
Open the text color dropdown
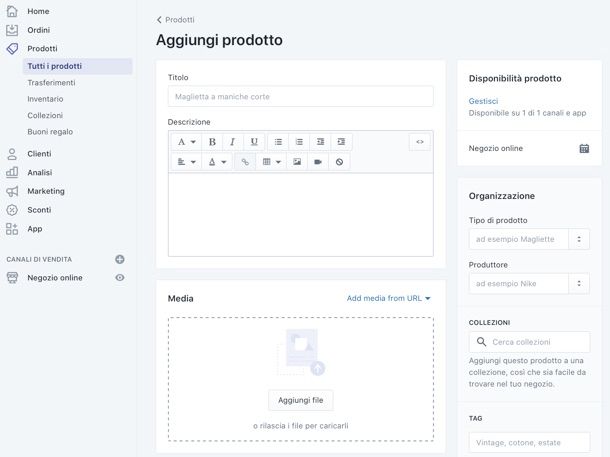pos(217,162)
